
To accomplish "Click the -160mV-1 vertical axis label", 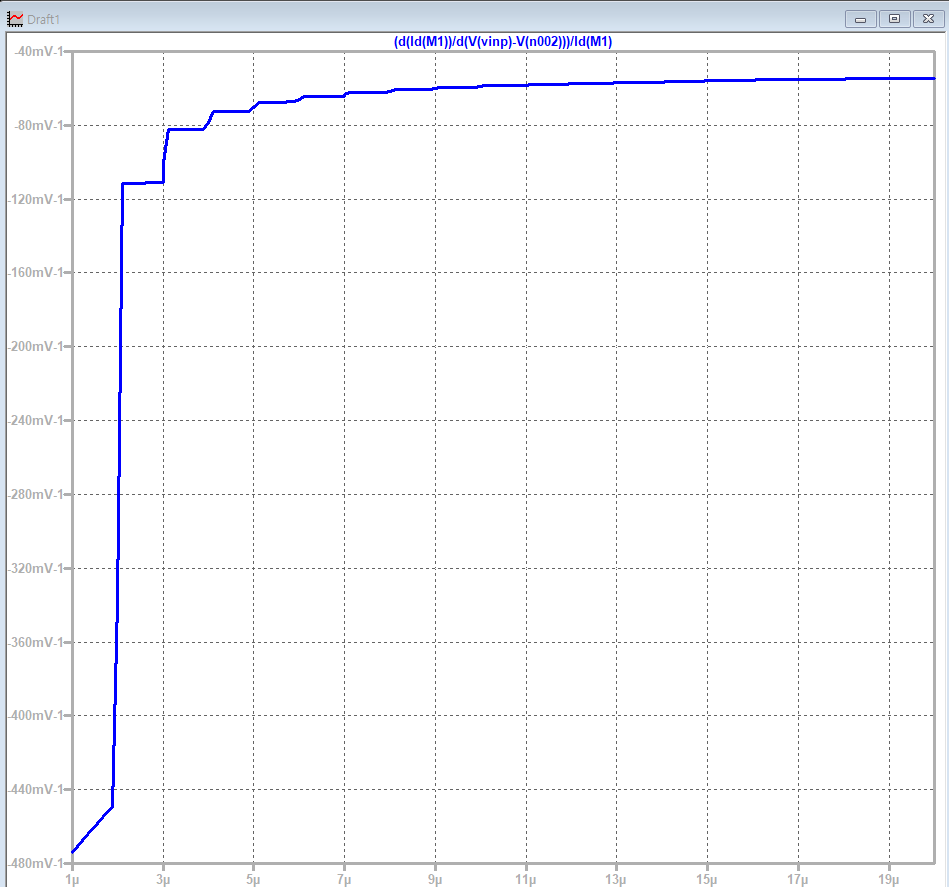I will (35, 272).
